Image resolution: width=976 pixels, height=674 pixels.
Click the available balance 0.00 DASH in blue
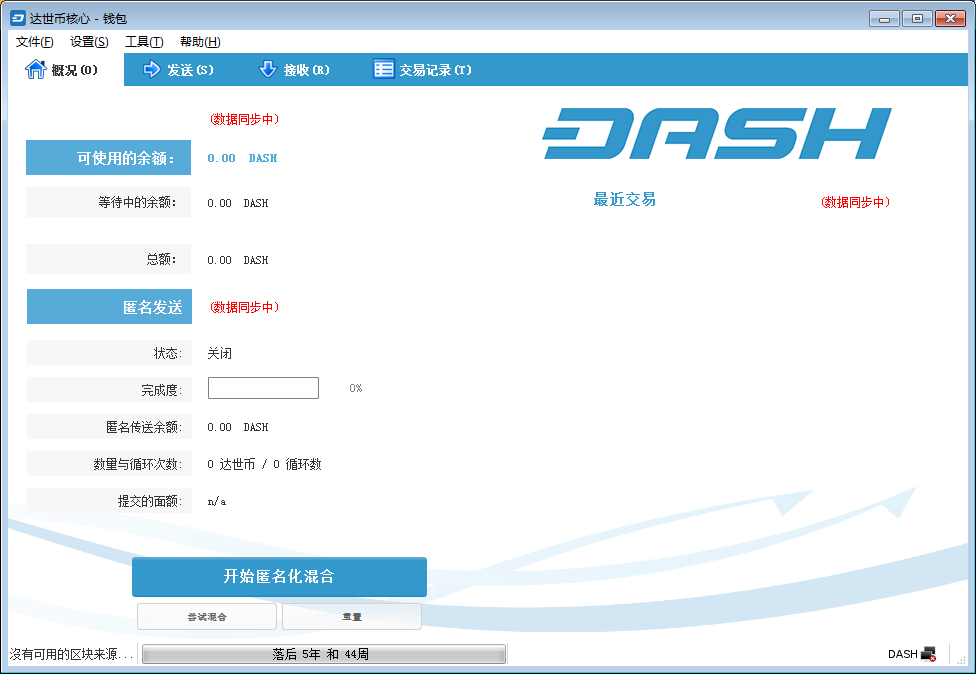(242, 158)
